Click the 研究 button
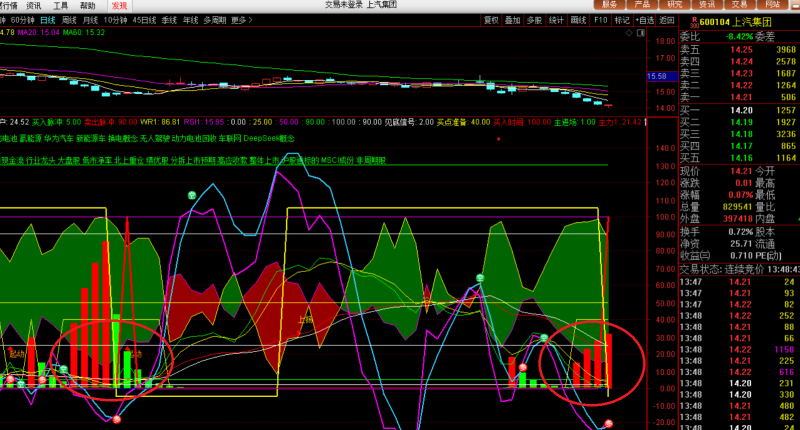 point(674,5)
